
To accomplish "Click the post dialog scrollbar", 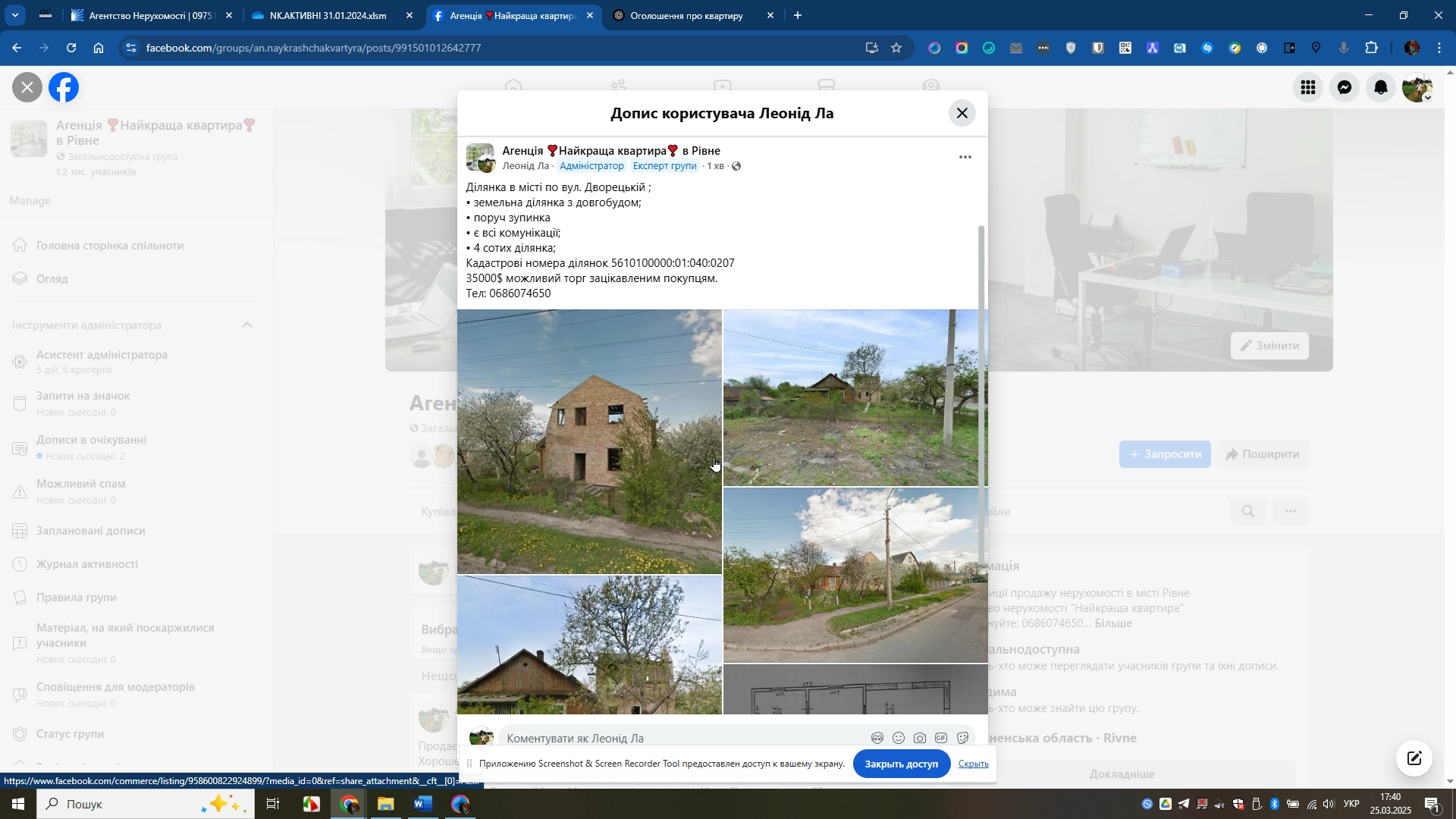I will (983, 394).
